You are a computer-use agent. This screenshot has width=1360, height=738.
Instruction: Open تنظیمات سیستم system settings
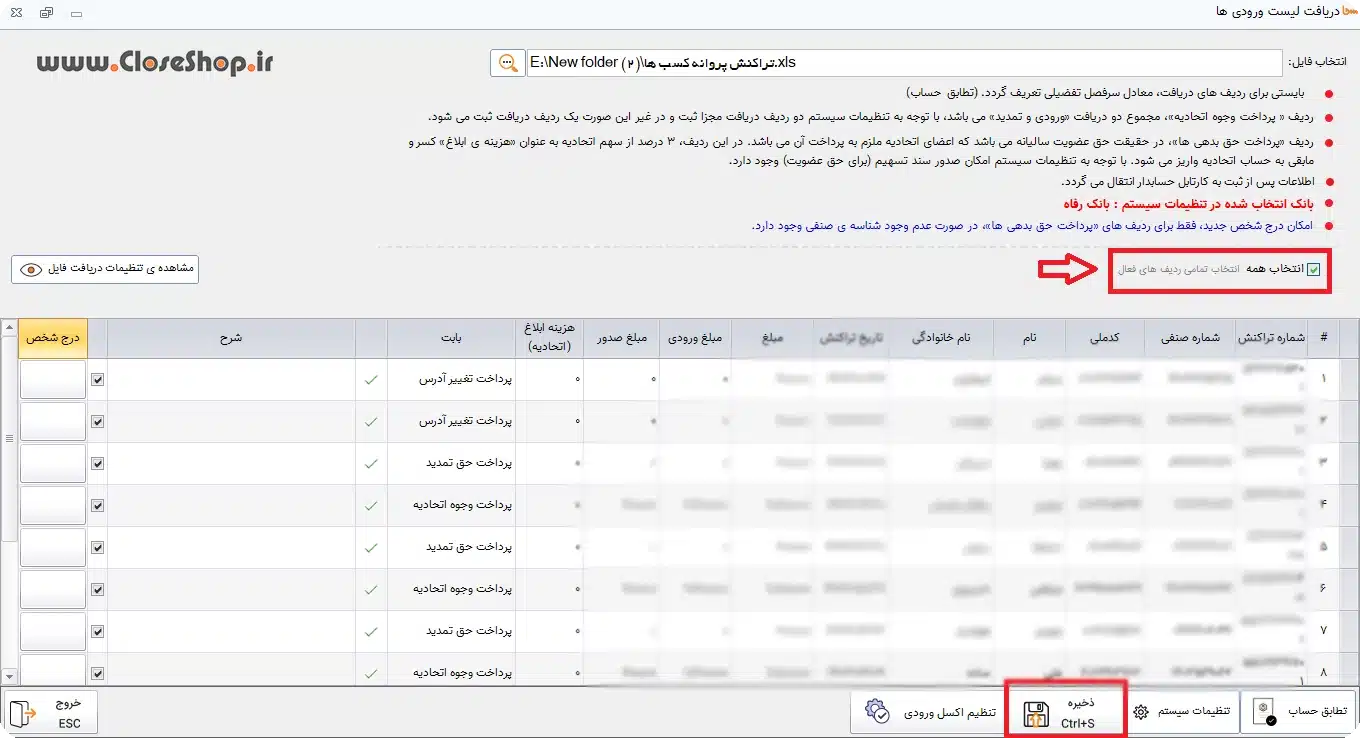tap(1182, 712)
